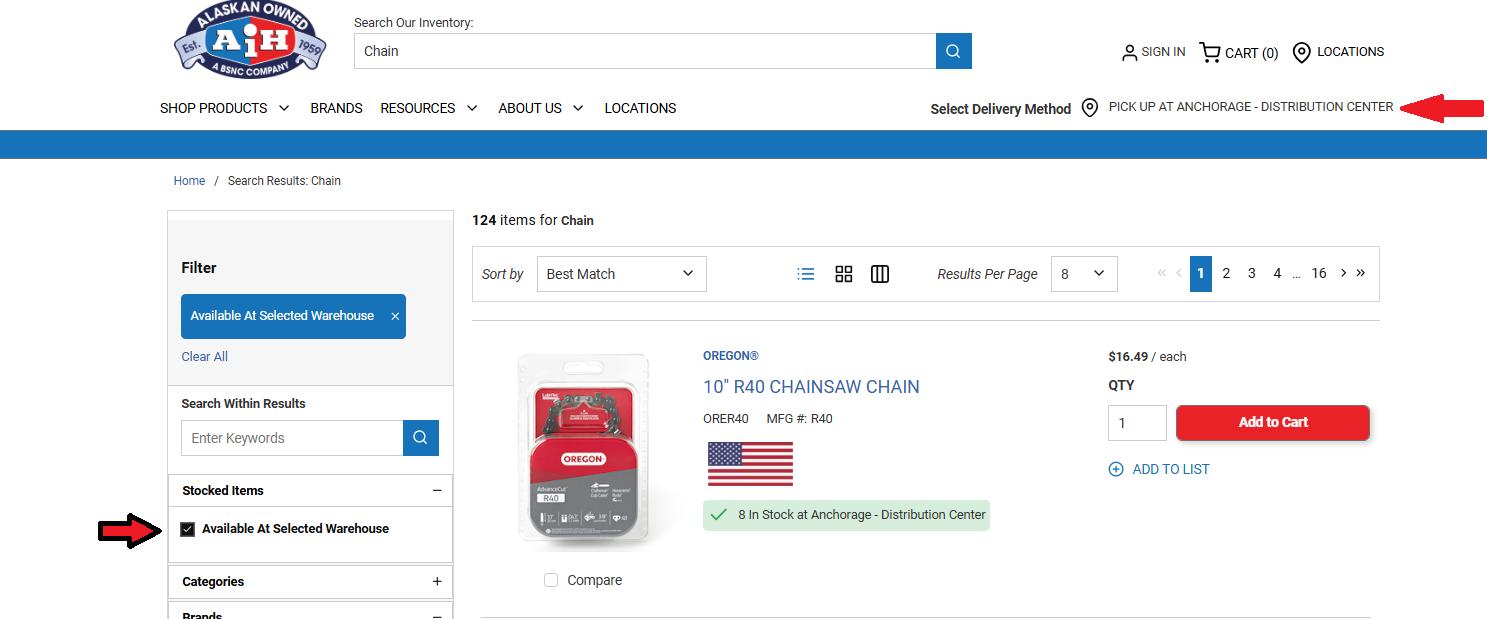This screenshot has height=619, width=1487.
Task: Go to results page 4
Action: (x=1277, y=273)
